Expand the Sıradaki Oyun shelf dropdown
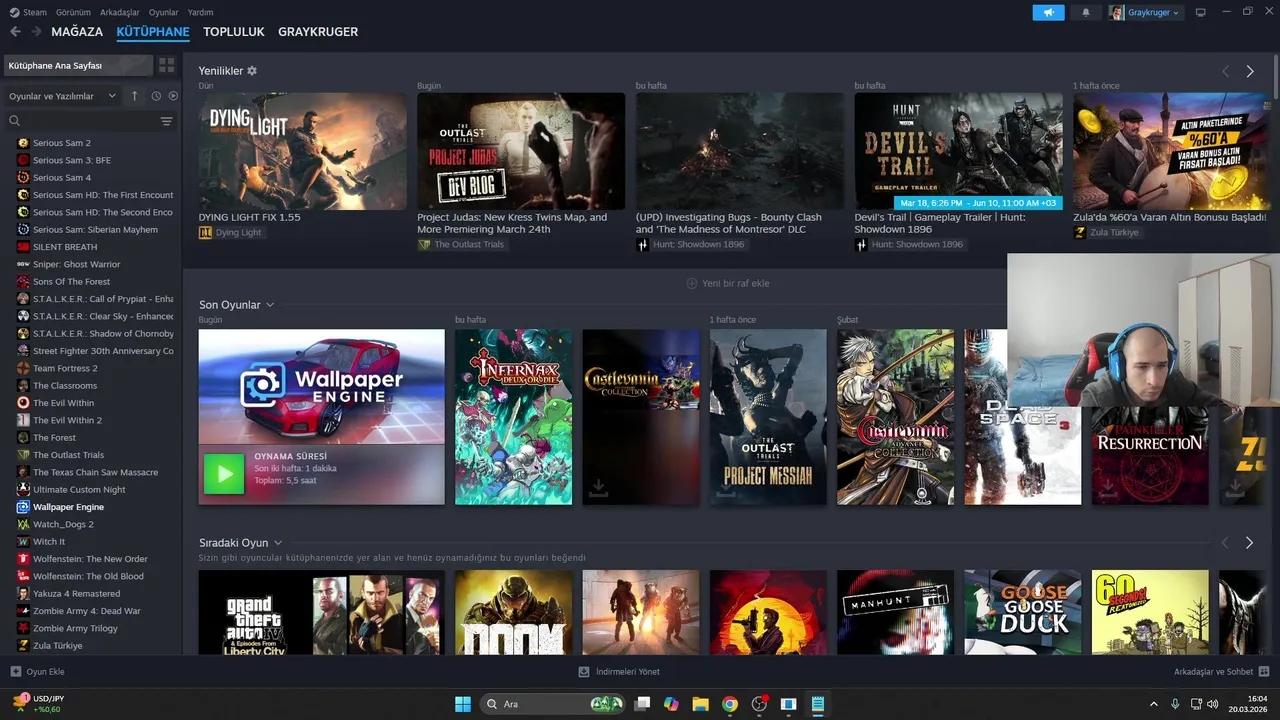 click(278, 543)
